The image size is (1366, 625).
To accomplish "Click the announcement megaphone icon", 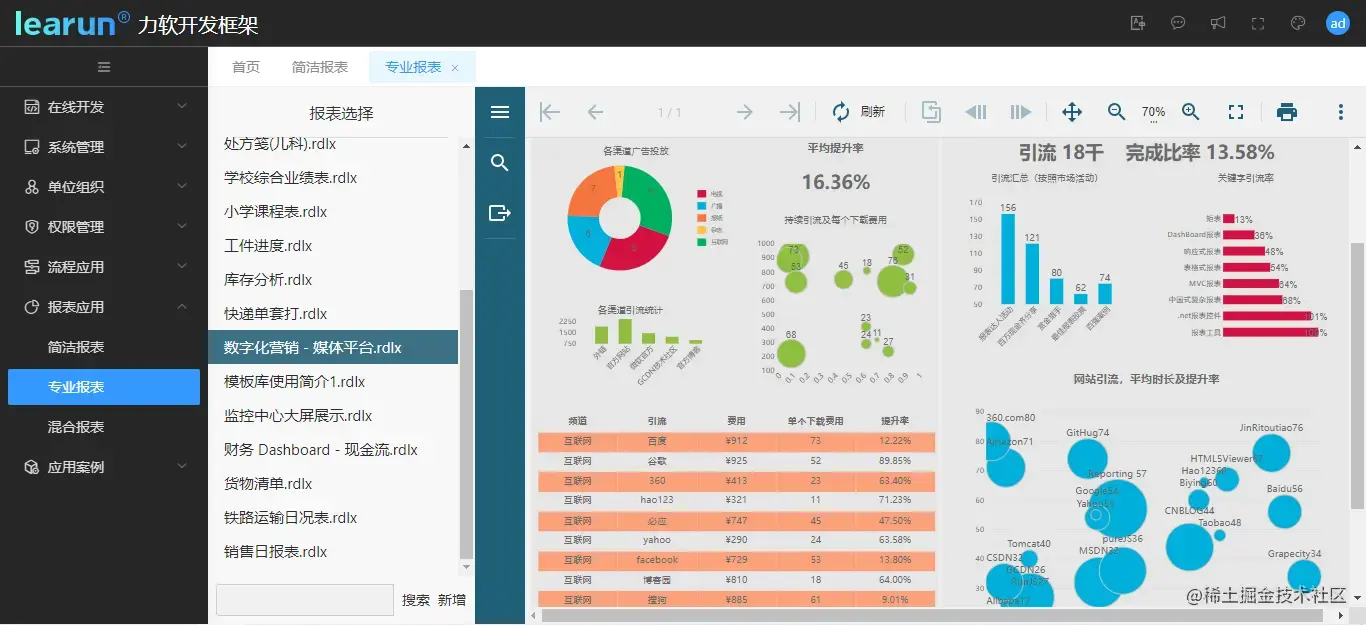I will (x=1218, y=23).
